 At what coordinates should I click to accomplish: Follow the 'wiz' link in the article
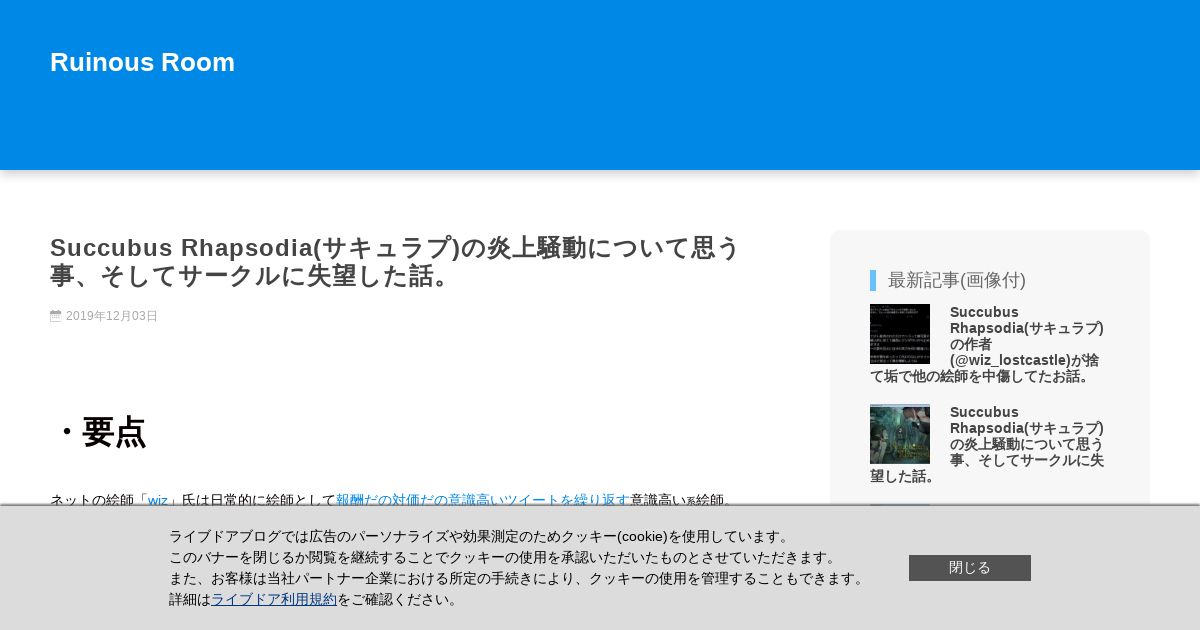(158, 500)
